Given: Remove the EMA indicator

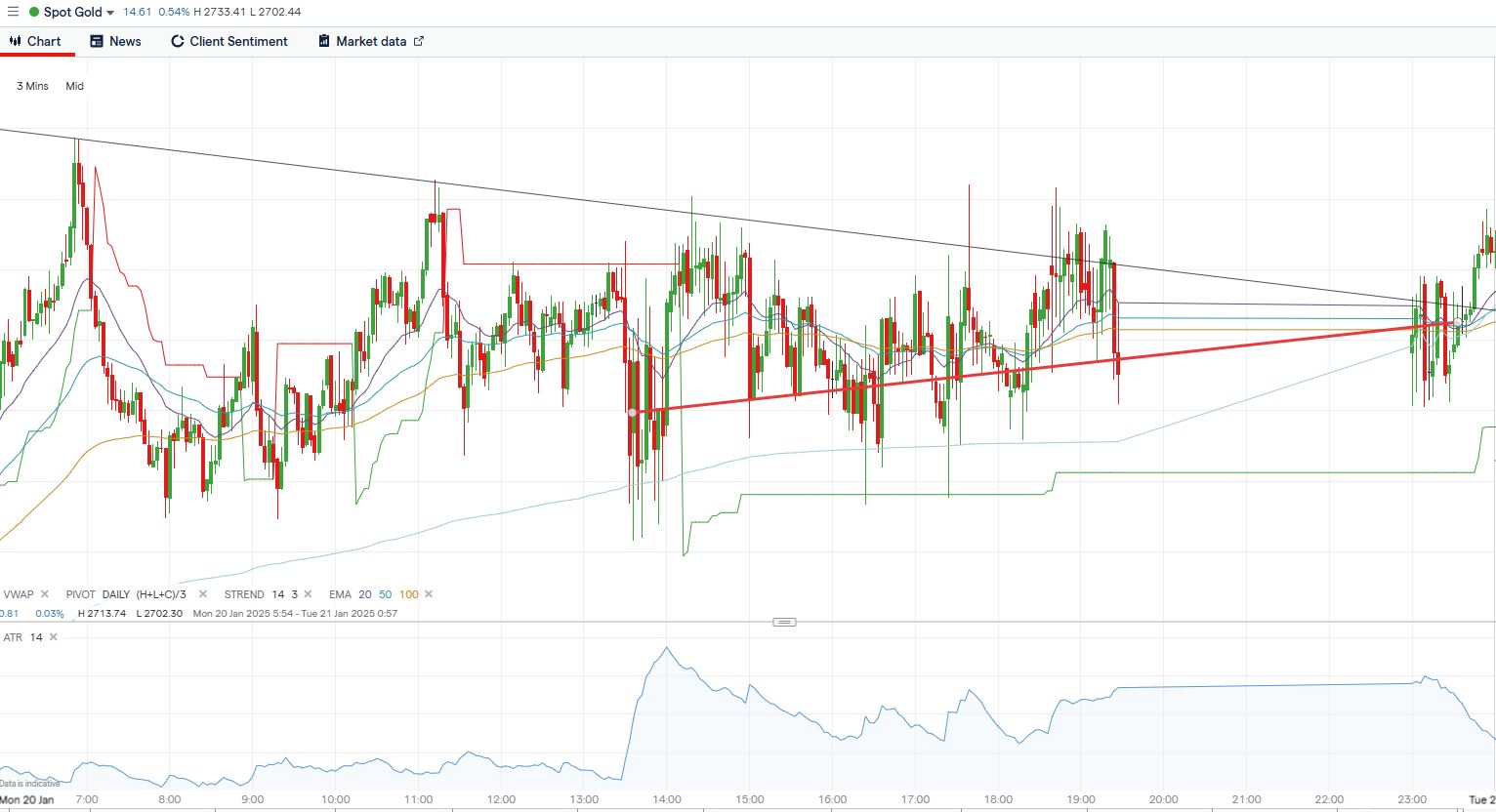Looking at the screenshot, I should (429, 594).
